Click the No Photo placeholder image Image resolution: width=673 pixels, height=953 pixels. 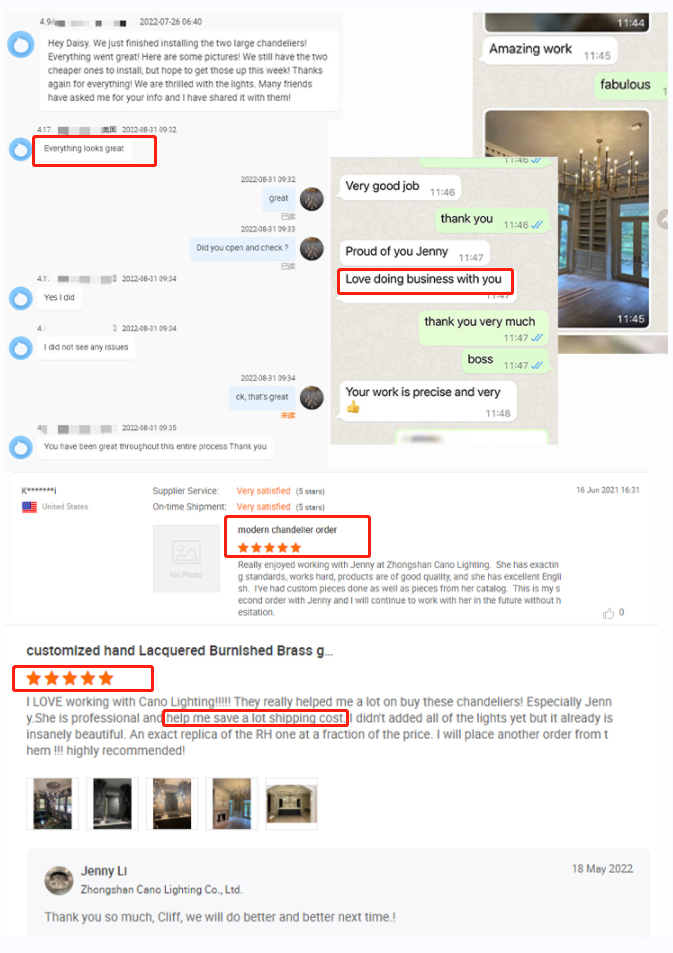coord(186,558)
